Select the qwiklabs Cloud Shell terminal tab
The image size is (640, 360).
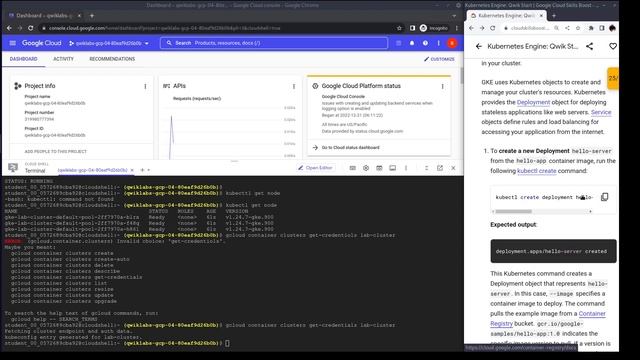93,170
